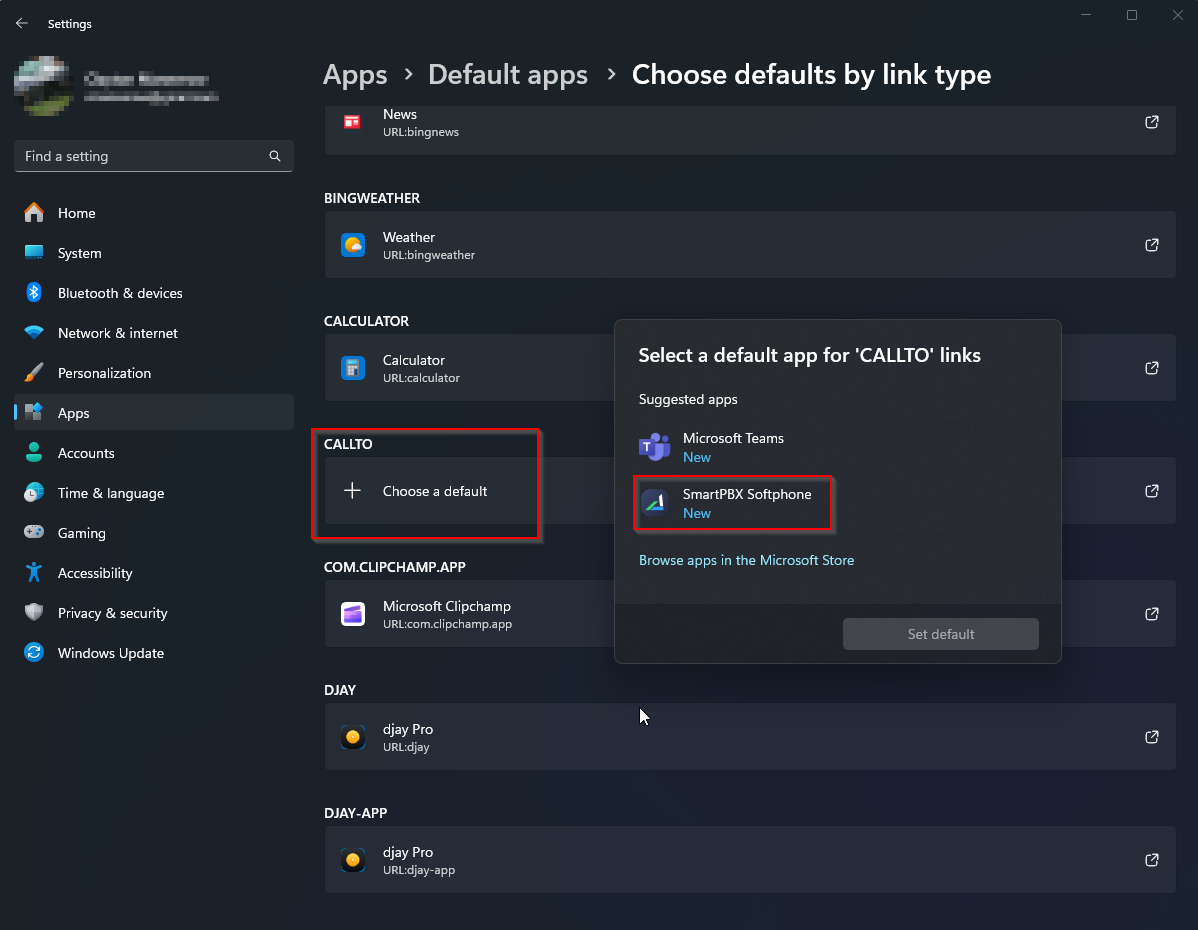Click the CALCULATOR section heading
Screen dimensions: 1198x930
click(366, 321)
